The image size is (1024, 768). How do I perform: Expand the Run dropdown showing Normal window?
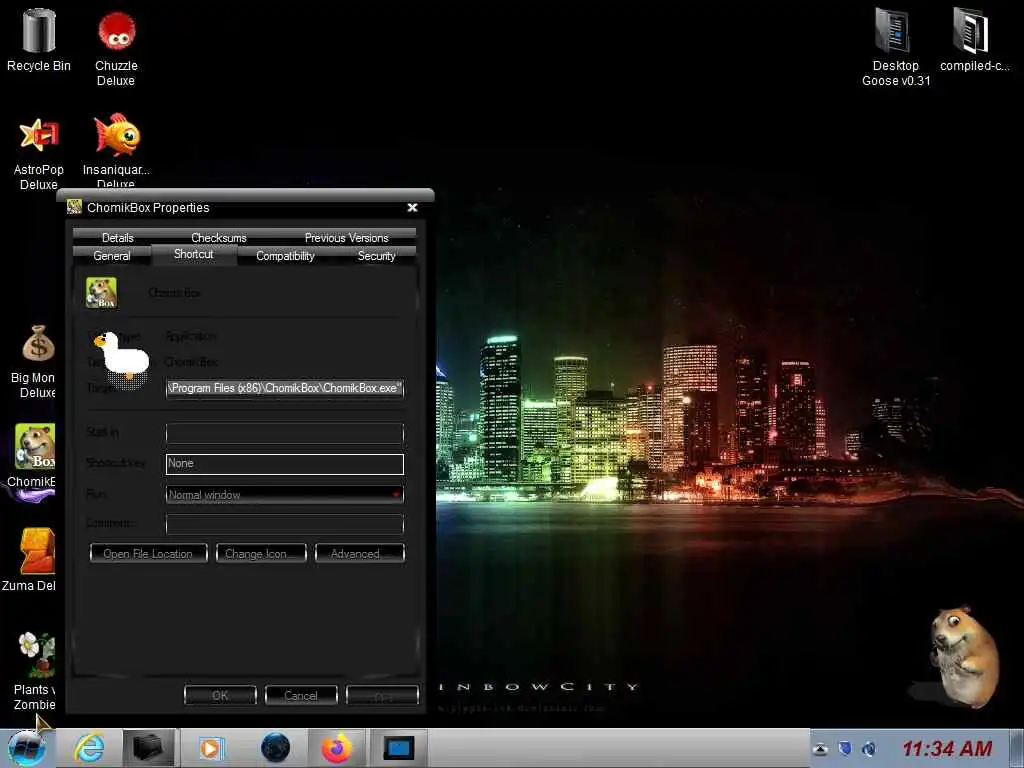click(285, 494)
